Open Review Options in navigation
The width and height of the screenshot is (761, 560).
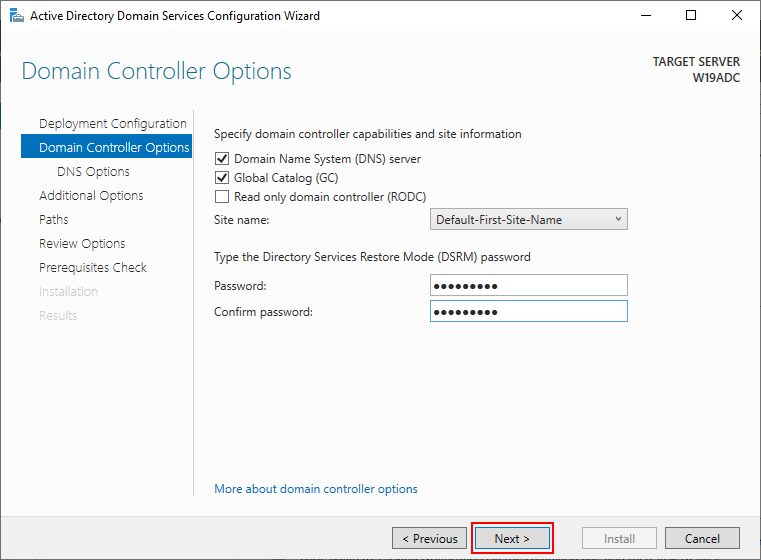(82, 244)
